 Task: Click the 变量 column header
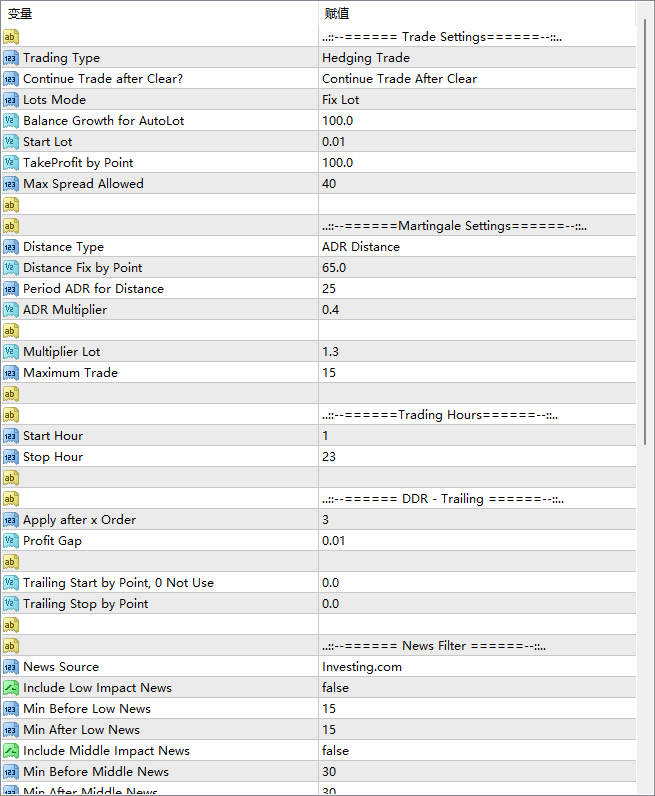20,14
